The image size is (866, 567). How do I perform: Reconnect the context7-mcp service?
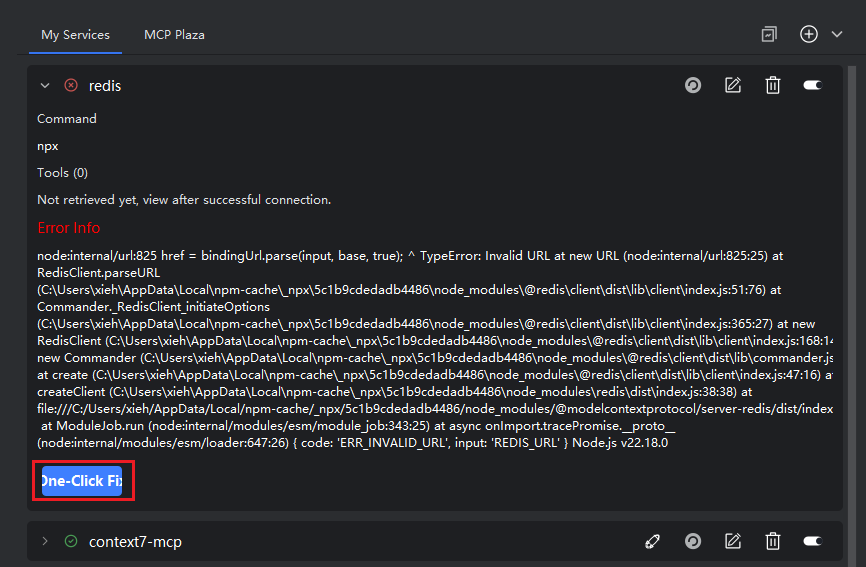click(x=693, y=542)
